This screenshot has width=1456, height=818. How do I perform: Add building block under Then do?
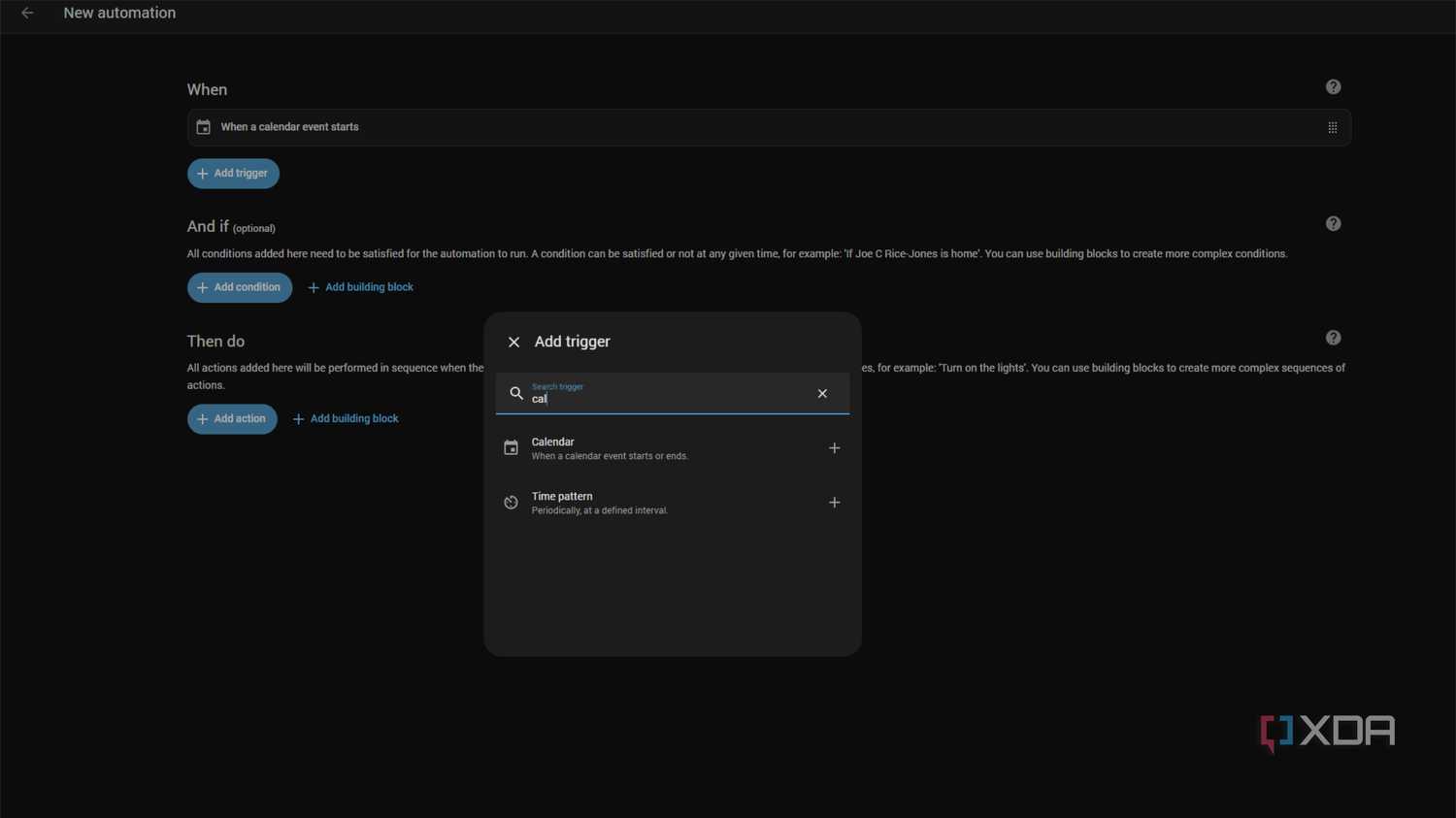tap(346, 419)
